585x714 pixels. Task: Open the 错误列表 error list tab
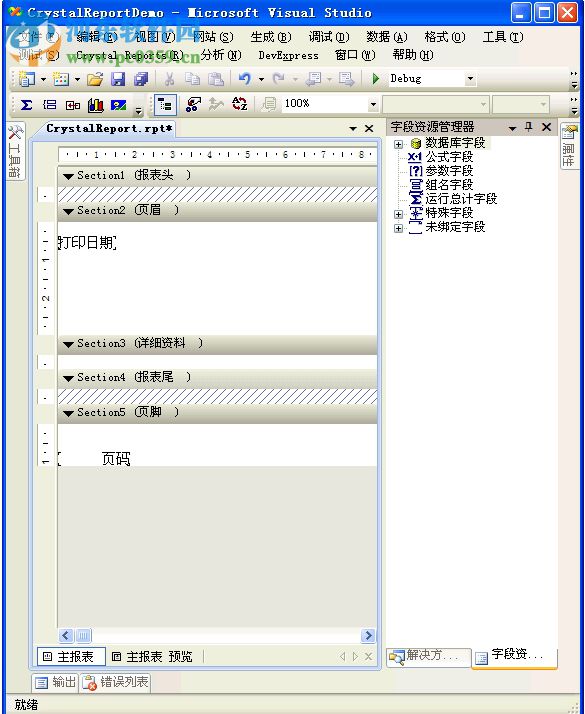click(x=116, y=682)
